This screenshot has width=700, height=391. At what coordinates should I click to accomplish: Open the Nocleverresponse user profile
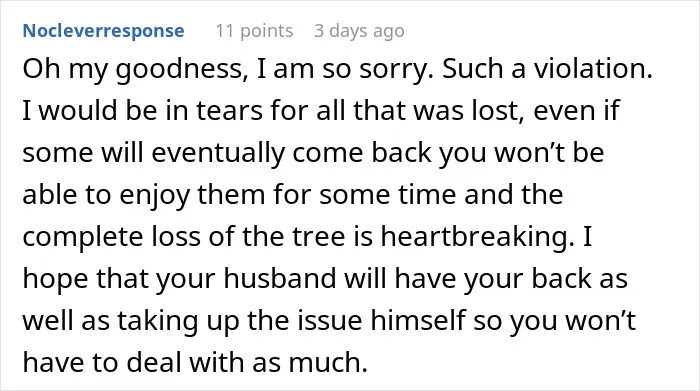coord(103,30)
